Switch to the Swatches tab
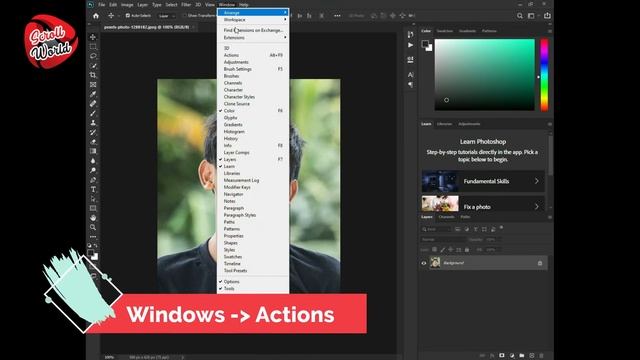640x360 pixels. [445, 31]
